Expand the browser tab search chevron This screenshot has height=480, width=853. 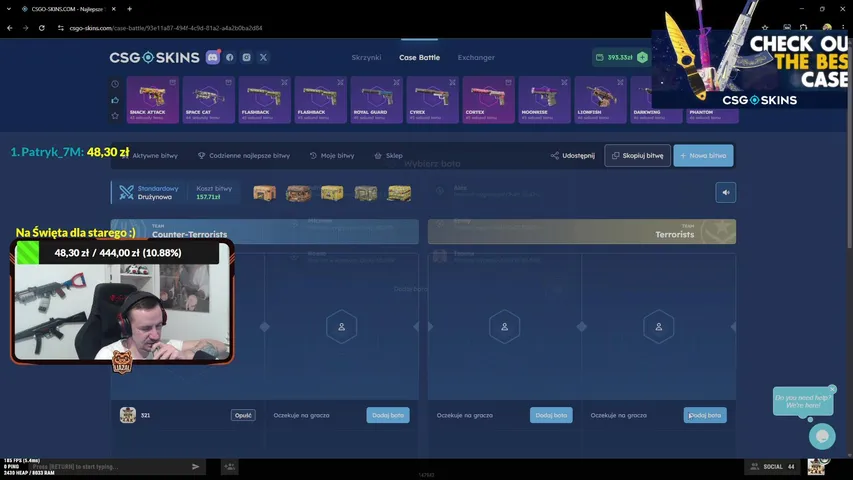(9, 9)
